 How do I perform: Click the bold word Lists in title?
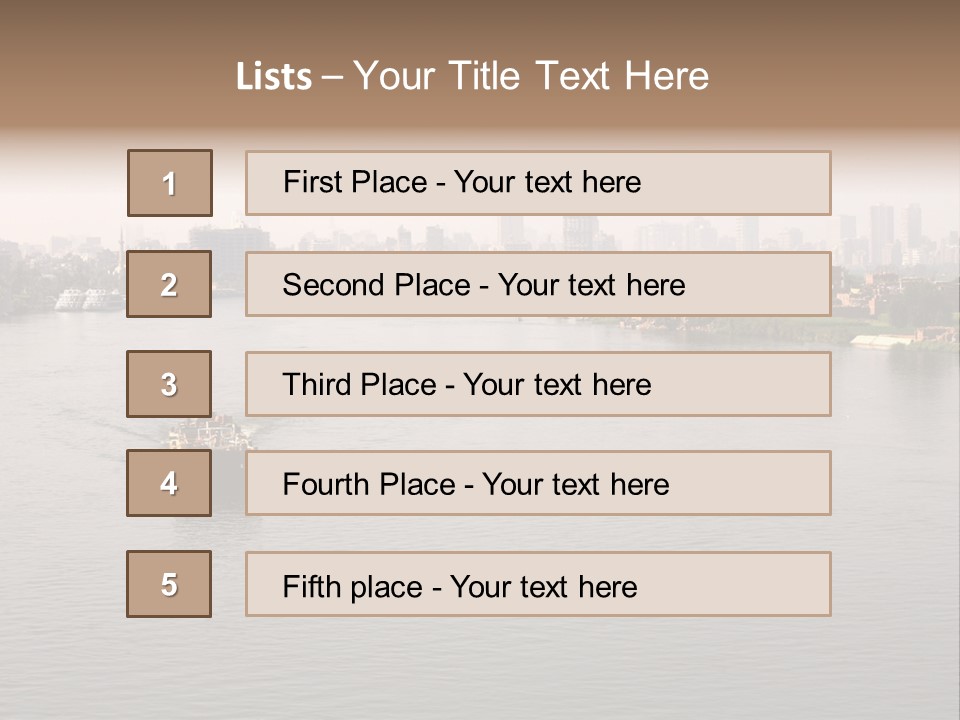click(x=274, y=77)
